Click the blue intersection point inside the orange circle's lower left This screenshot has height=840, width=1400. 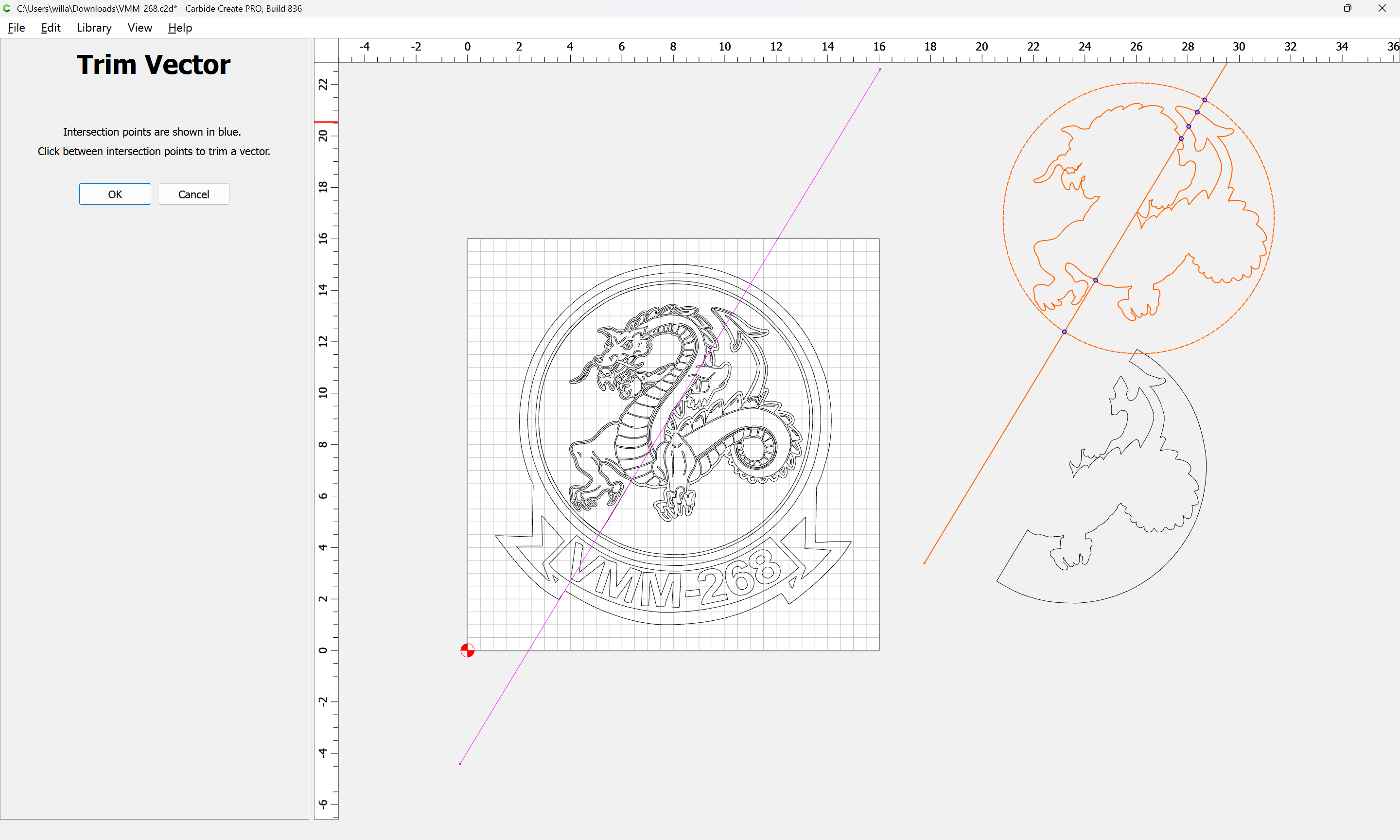click(1096, 280)
